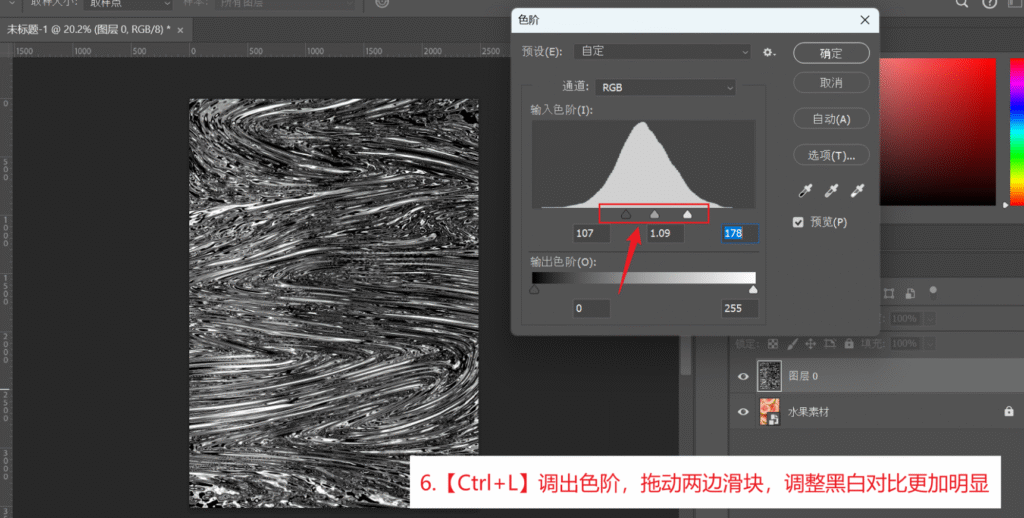This screenshot has height=518, width=1024.
Task: Click the output white level slider
Action: click(x=753, y=289)
